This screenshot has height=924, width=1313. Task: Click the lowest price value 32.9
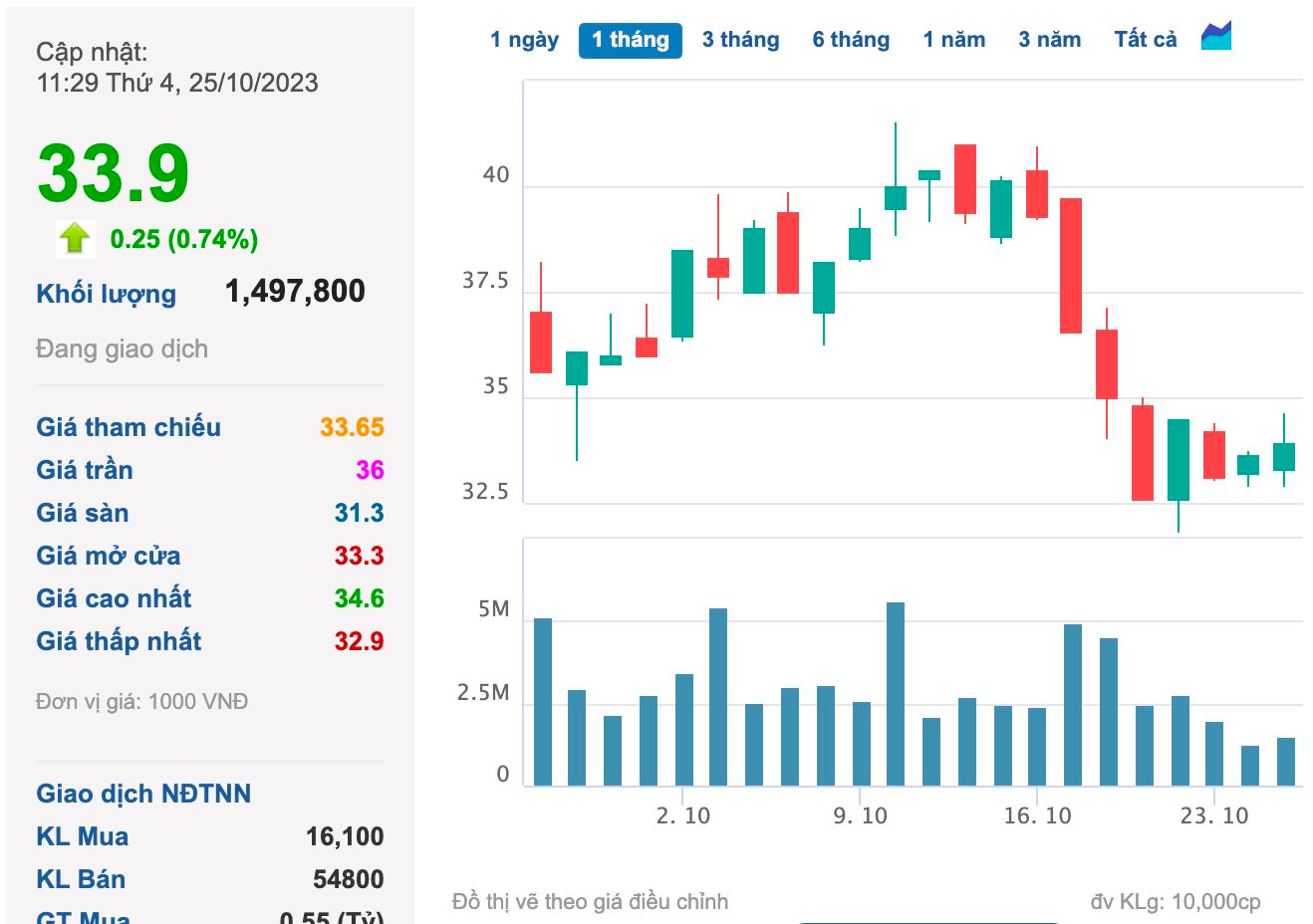click(359, 641)
